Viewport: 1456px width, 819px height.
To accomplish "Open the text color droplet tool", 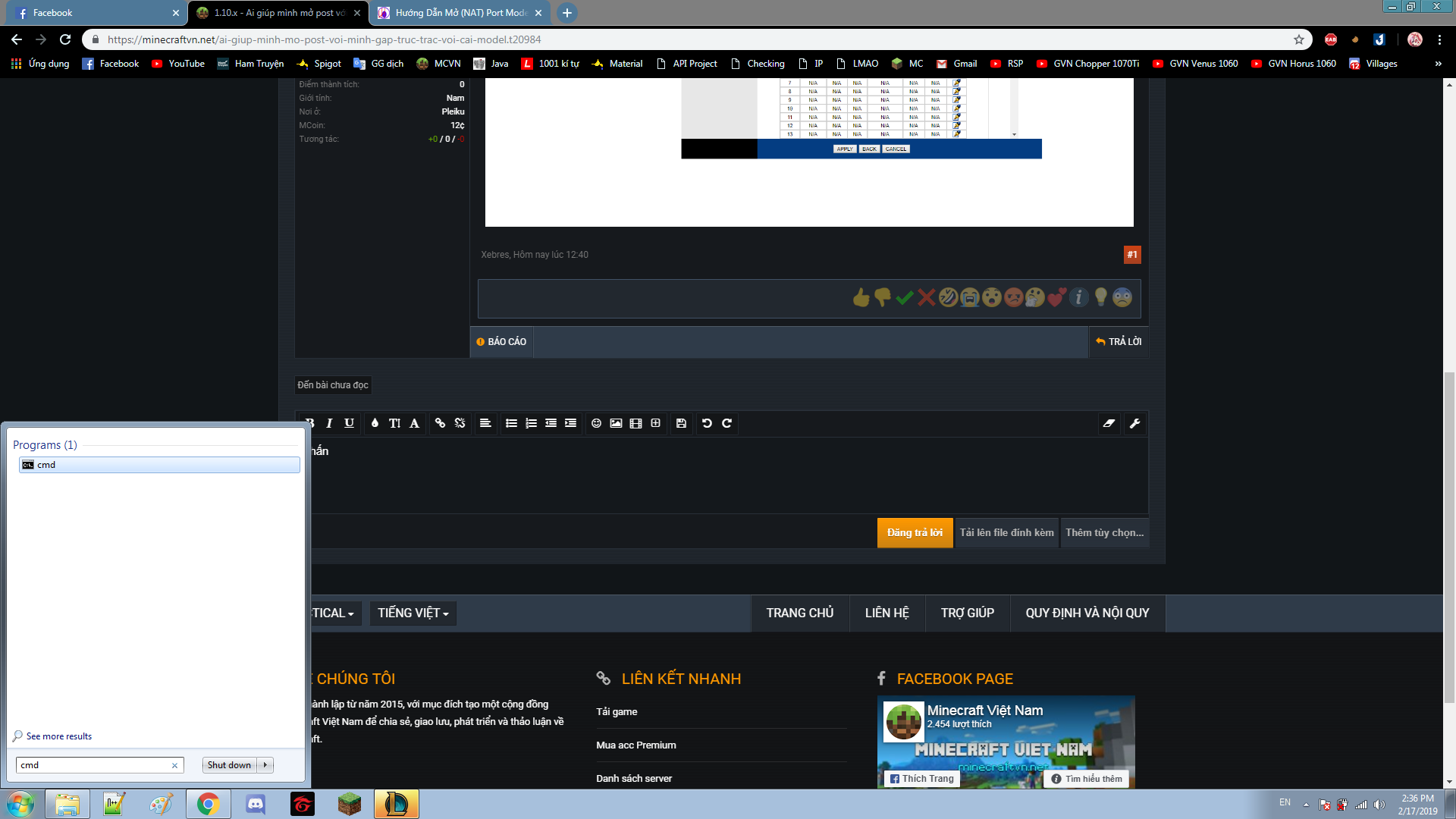I will pos(375,423).
